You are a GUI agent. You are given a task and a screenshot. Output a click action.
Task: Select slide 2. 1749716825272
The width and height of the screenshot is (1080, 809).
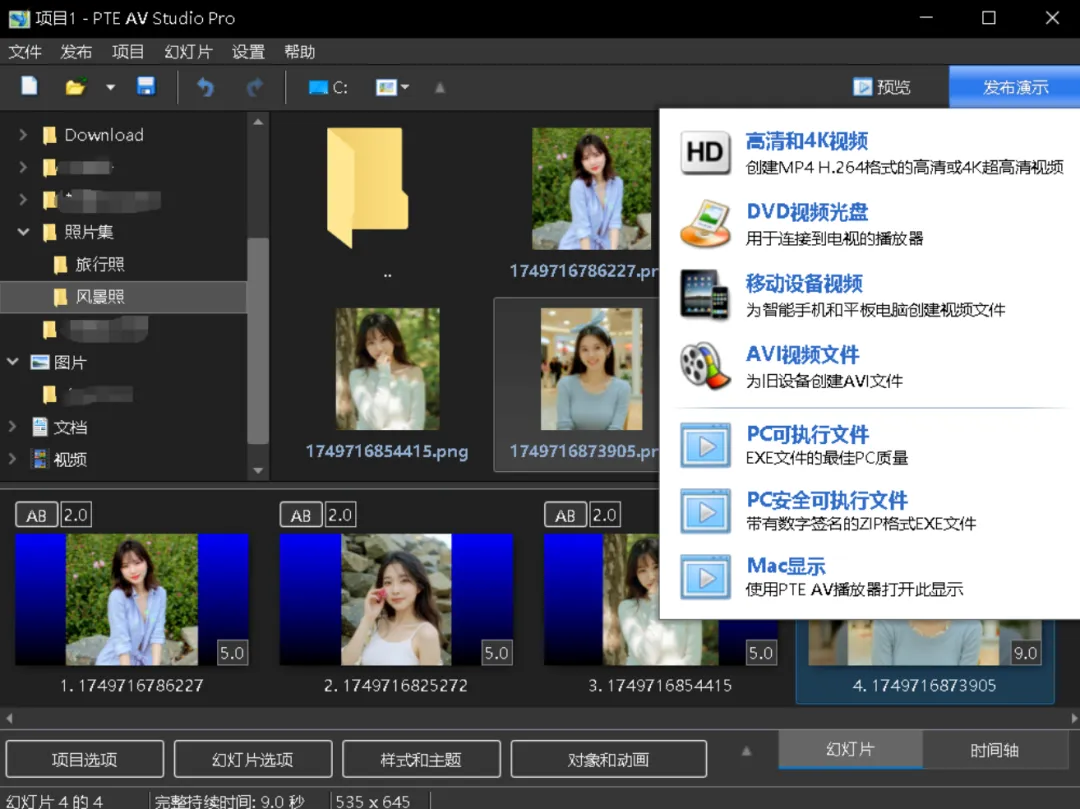(396, 600)
